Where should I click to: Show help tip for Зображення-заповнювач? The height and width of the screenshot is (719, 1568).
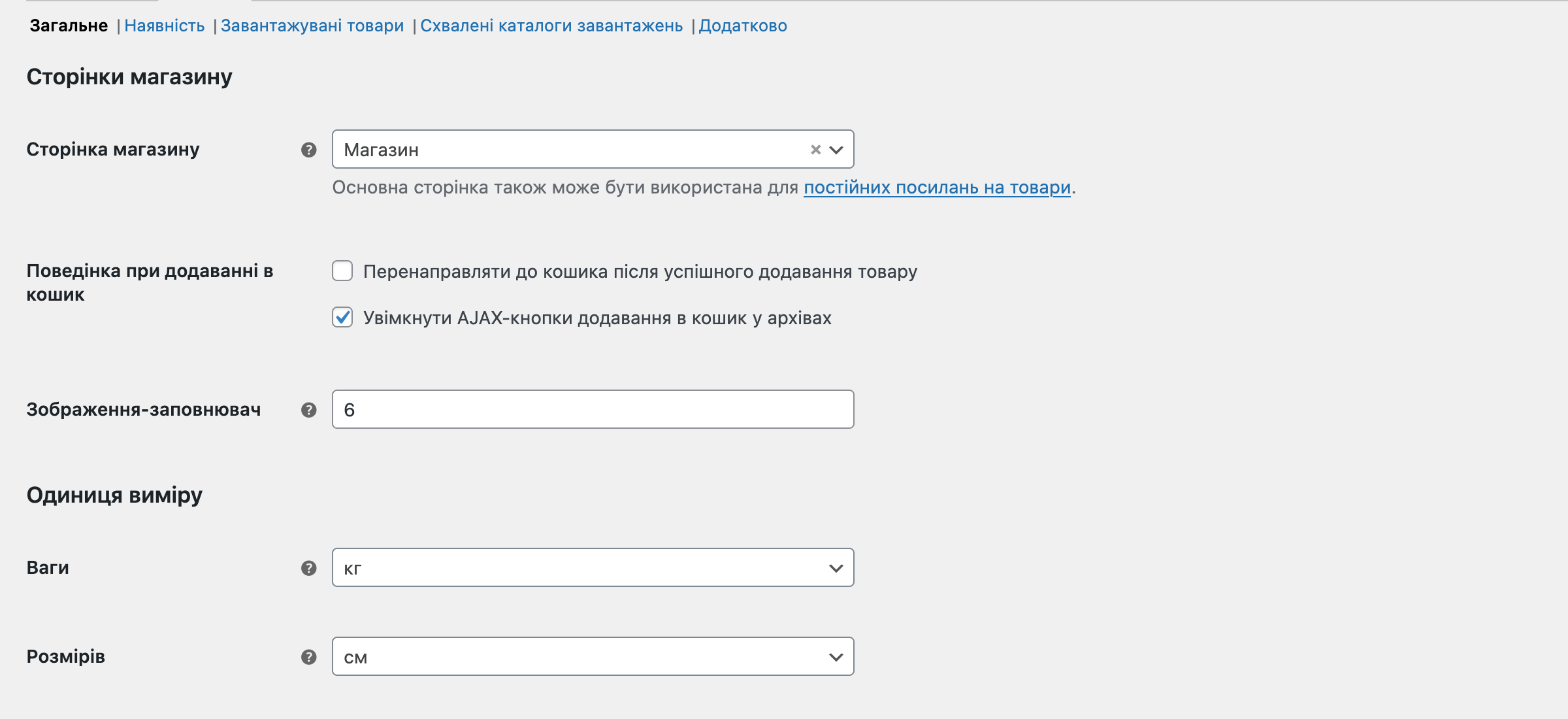click(309, 410)
